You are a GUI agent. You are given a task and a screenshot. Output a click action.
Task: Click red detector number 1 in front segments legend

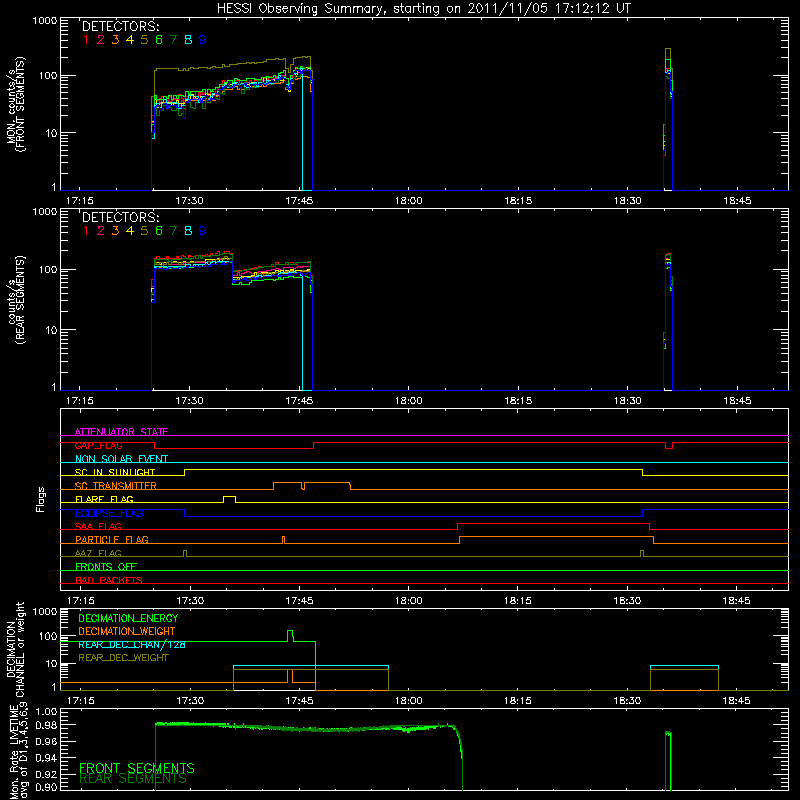point(86,40)
